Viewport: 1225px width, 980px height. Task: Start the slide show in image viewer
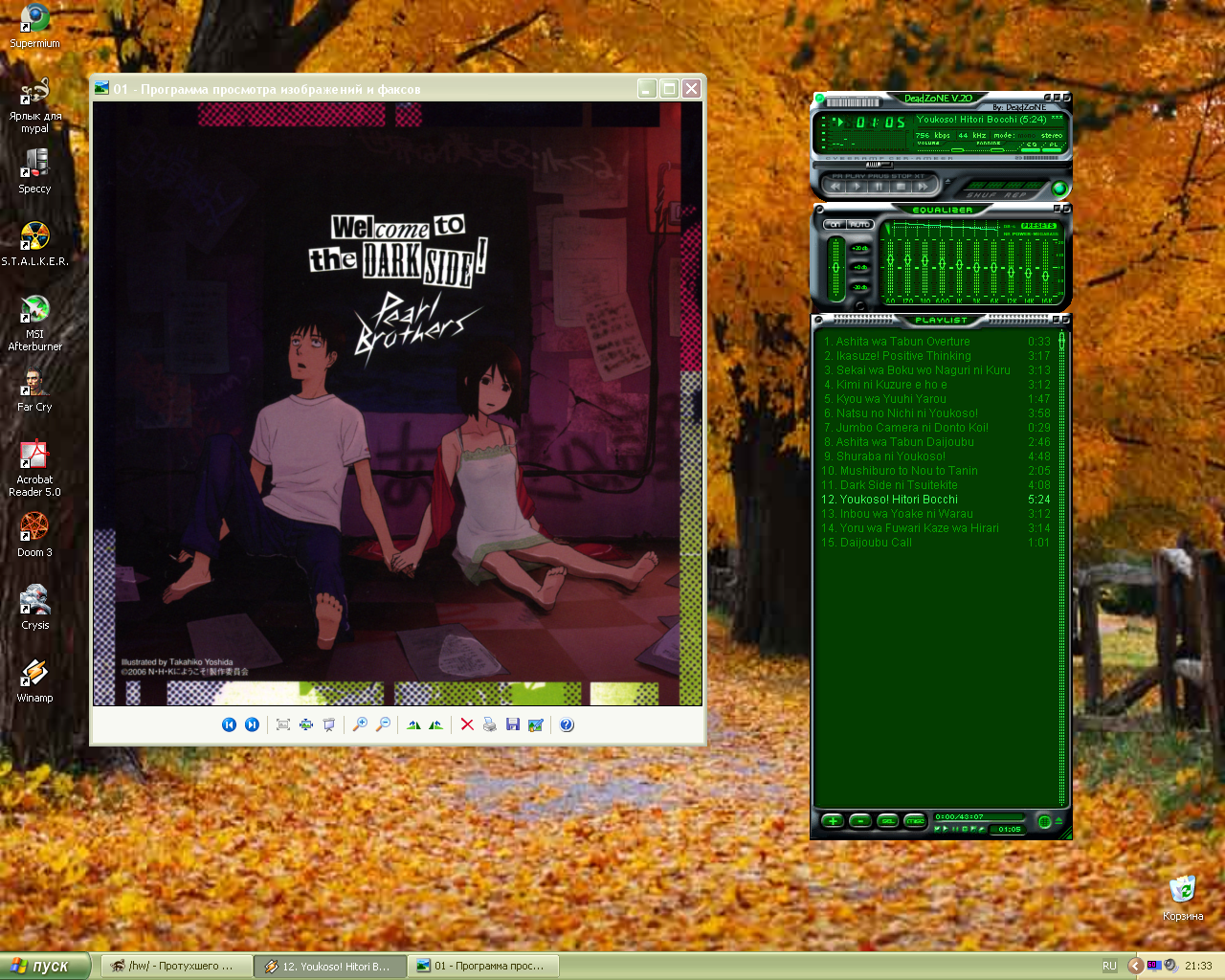(329, 724)
